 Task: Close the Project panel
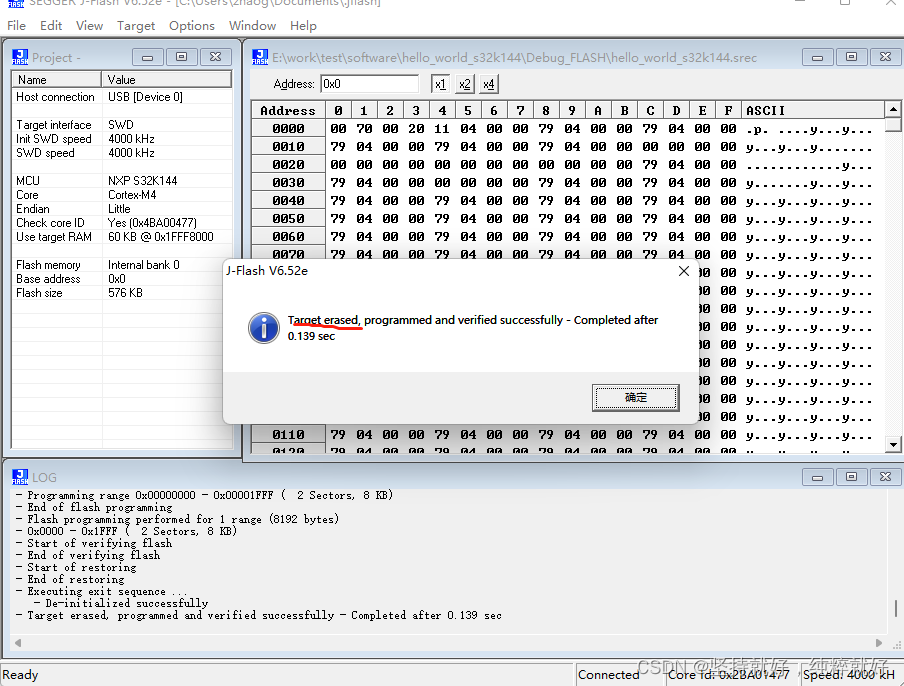pos(216,57)
